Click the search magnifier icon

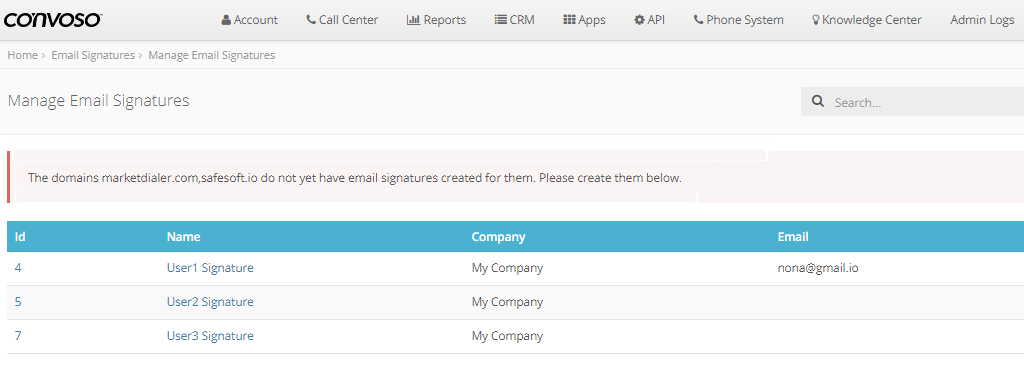click(x=817, y=102)
